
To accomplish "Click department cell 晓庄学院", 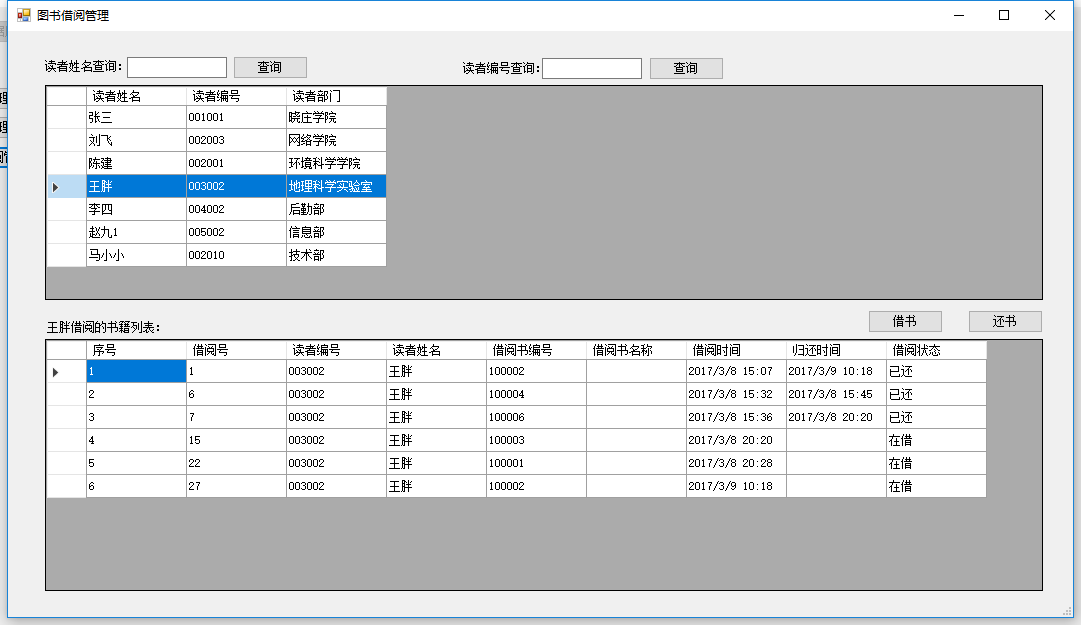I will [x=336, y=117].
